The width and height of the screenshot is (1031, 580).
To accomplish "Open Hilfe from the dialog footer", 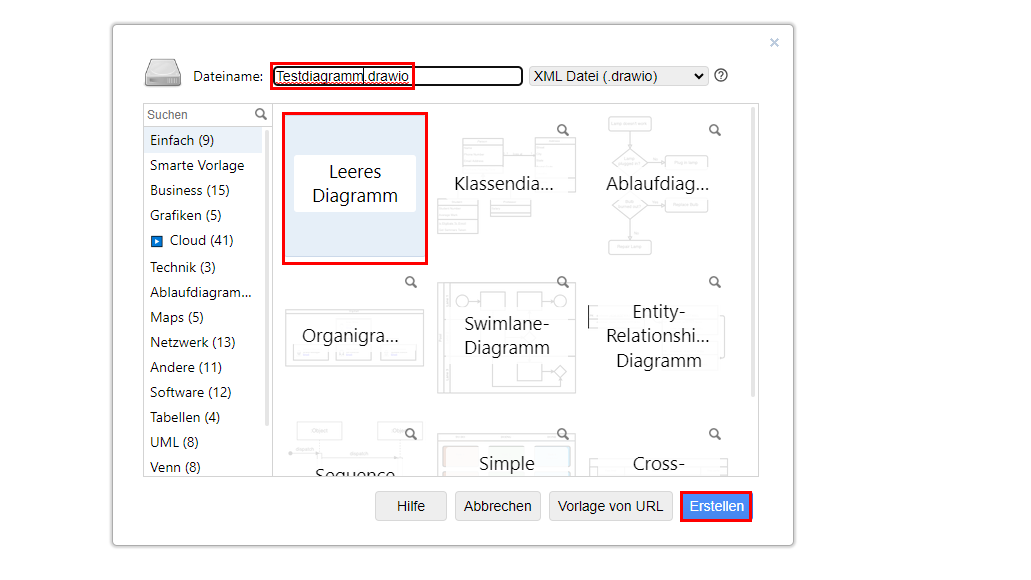I will pos(410,506).
